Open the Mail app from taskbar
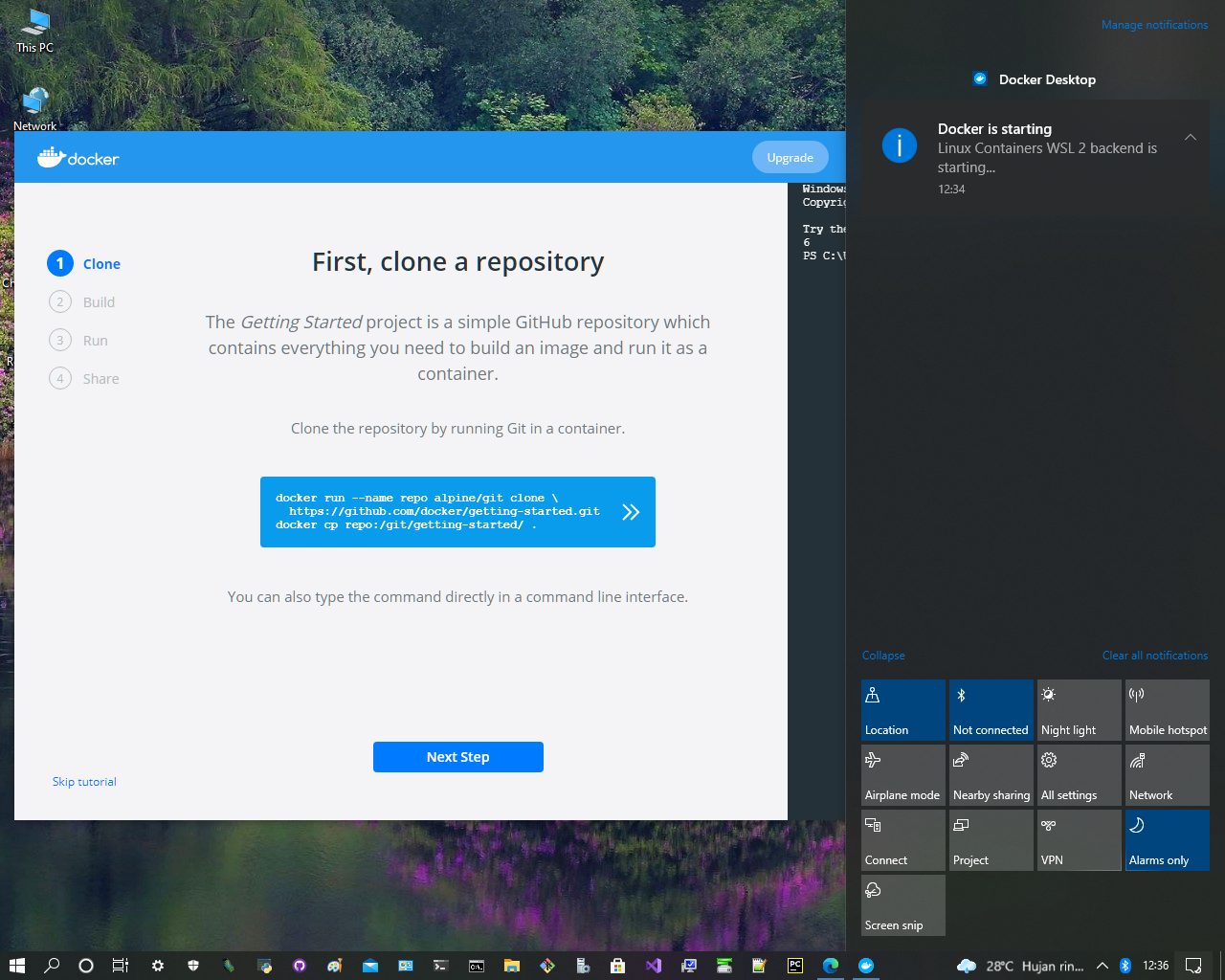 (370, 966)
